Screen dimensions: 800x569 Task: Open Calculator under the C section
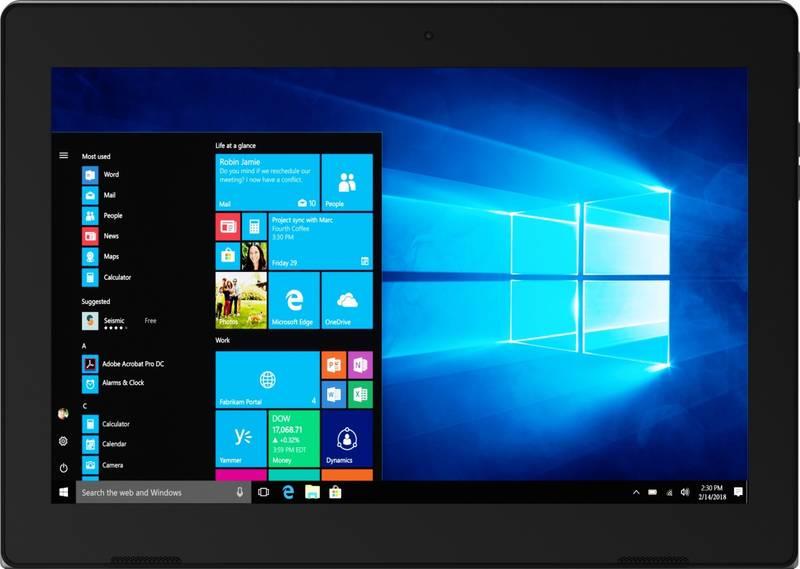[106, 424]
